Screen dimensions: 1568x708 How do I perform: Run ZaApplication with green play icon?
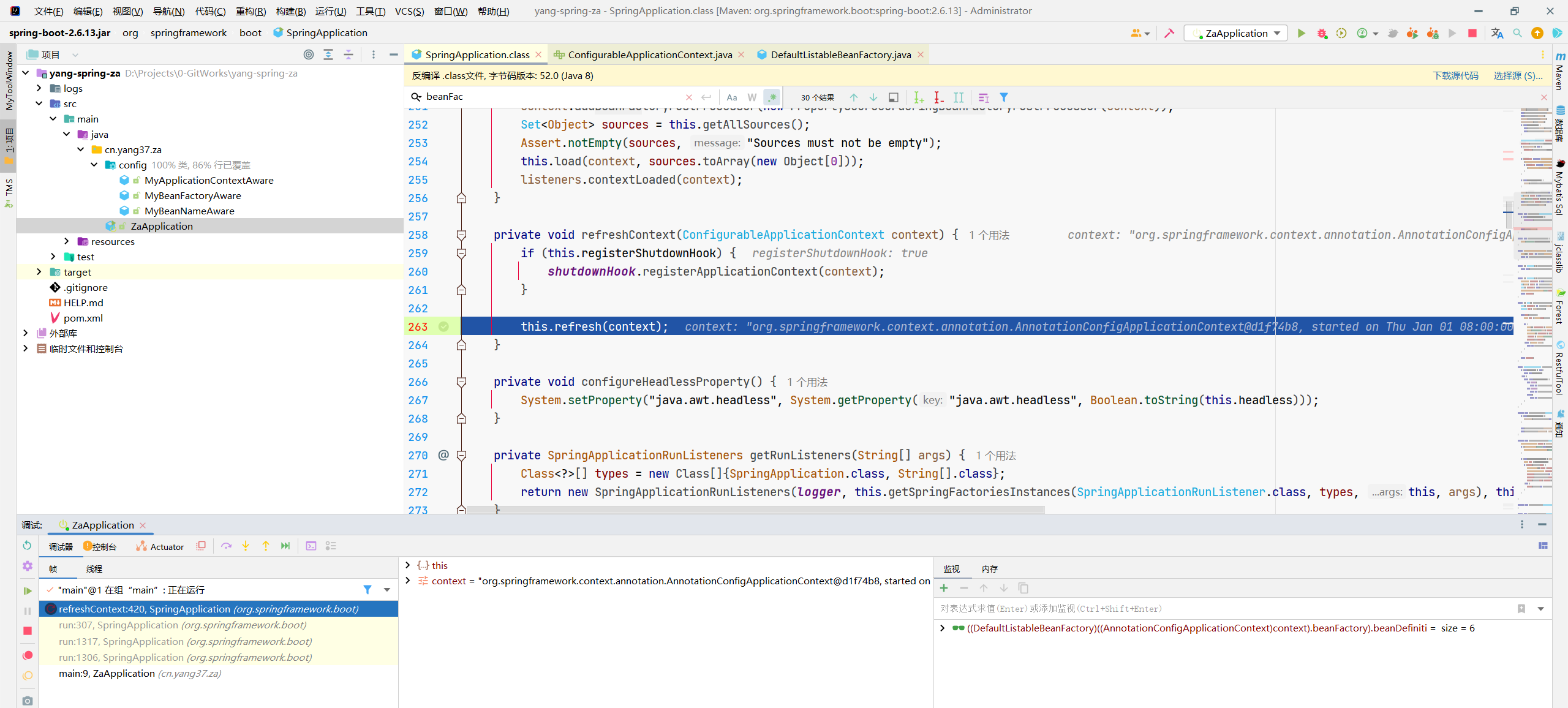click(1302, 33)
